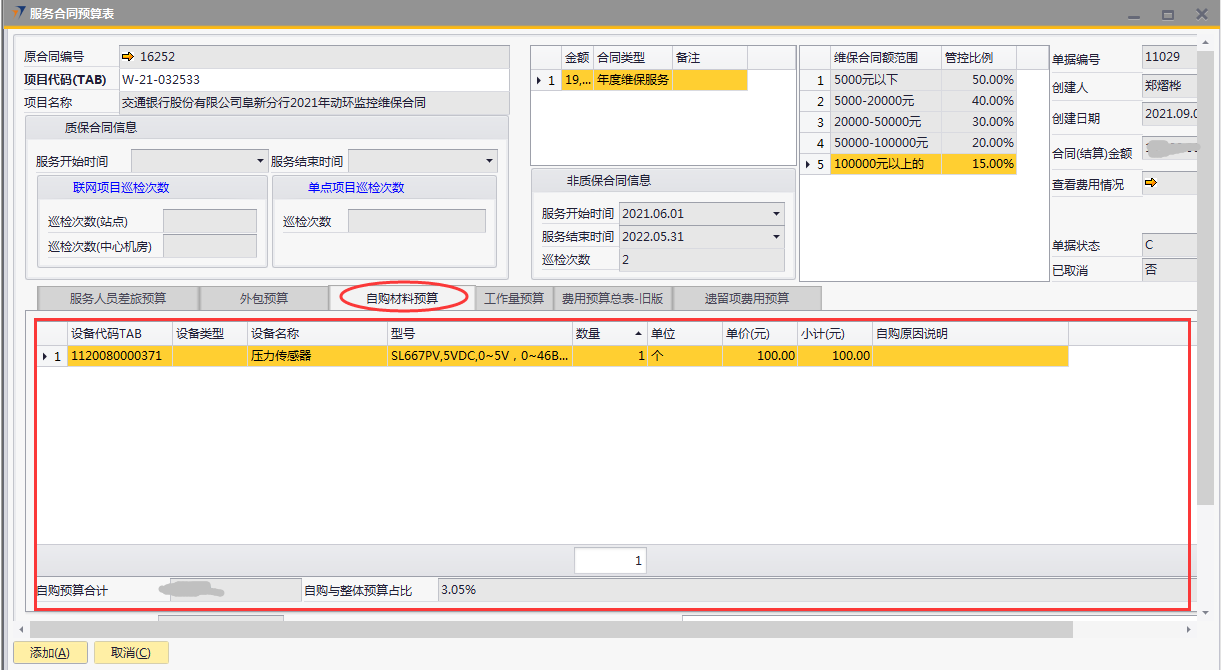Switch to the 服务人员差旅预算 tab
1222x670 pixels.
[118, 298]
